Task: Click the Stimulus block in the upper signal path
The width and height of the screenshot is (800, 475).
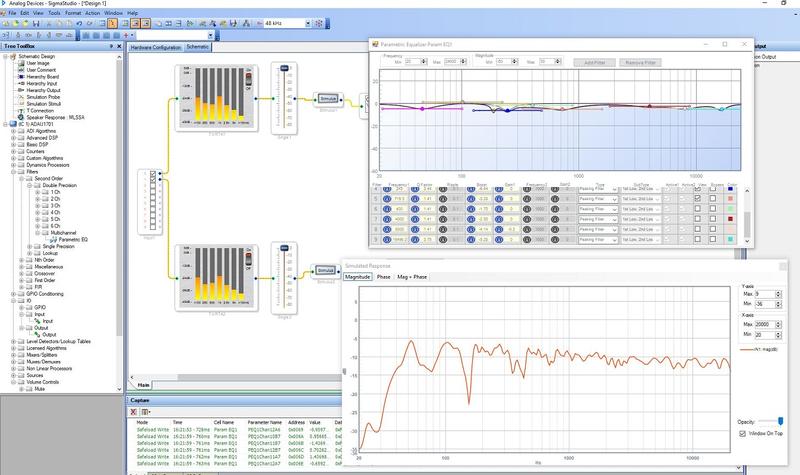Action: 327,99
